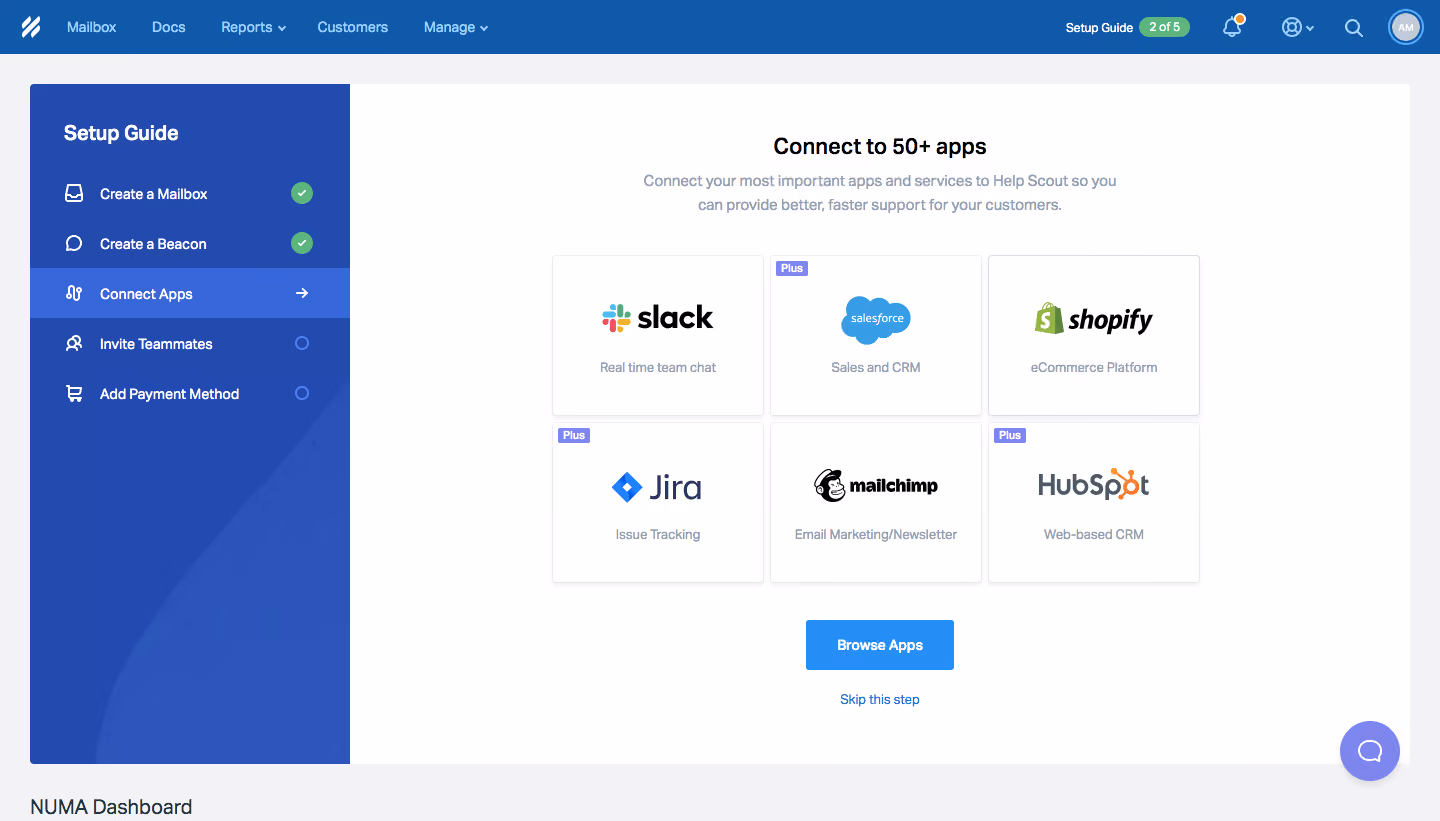The image size is (1440, 821).
Task: Click the empty circle beside Invite Teammates
Action: (x=302, y=343)
